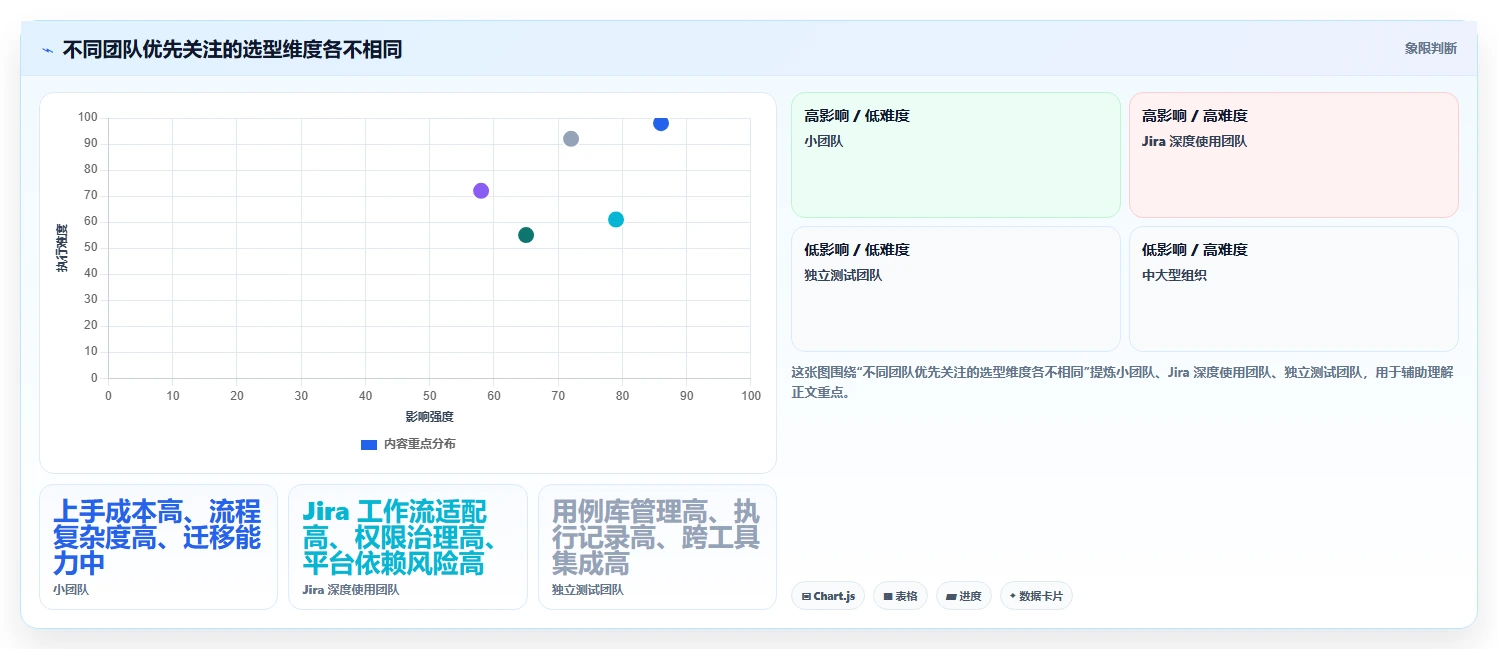Viewport: 1498px width, 649px height.
Task: Click the dark green scatter data point
Action: point(526,235)
